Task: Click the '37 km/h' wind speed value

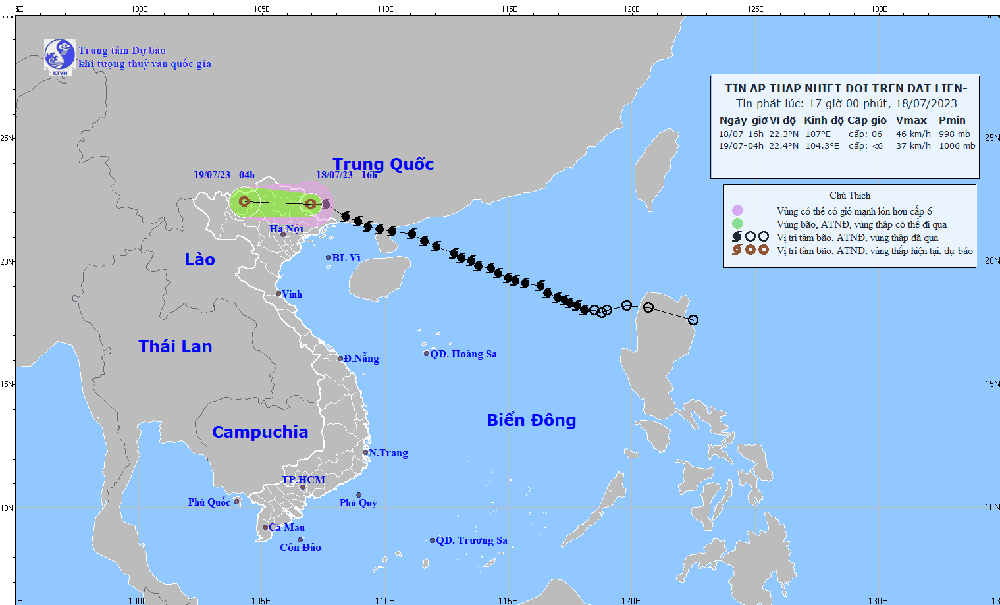Action: coord(913,146)
